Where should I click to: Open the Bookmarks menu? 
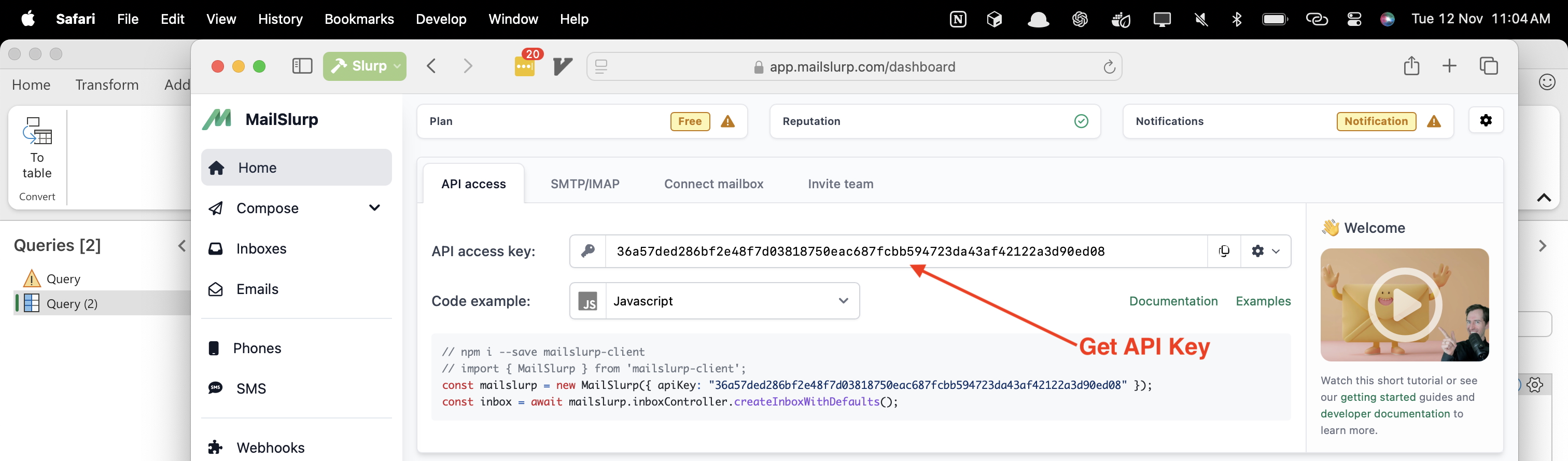click(359, 19)
